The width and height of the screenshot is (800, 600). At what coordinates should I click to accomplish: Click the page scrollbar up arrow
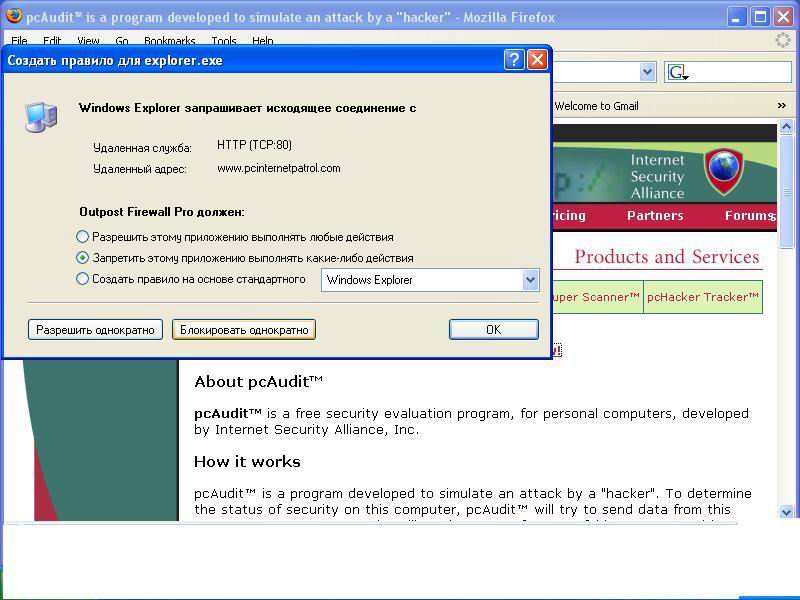pyautogui.click(x=786, y=126)
